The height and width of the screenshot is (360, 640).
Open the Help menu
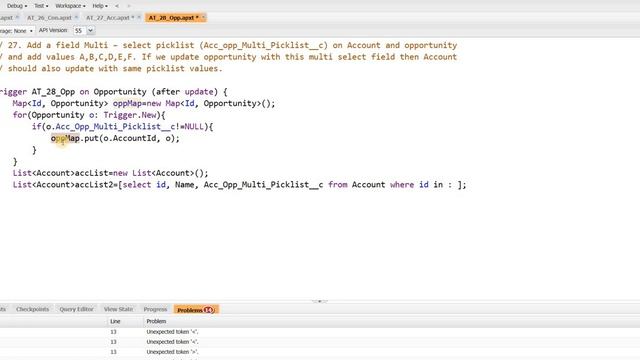coord(100,6)
